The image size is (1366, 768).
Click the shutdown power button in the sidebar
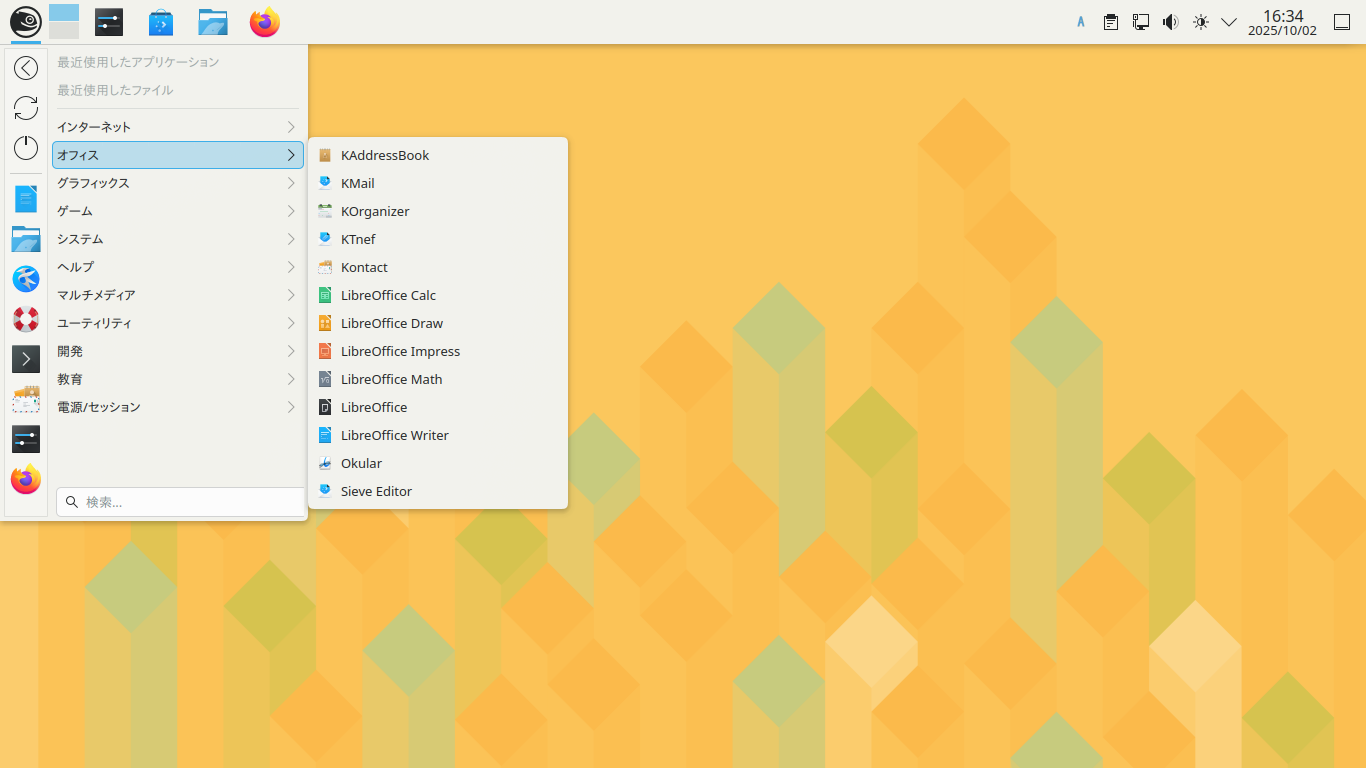(x=25, y=148)
